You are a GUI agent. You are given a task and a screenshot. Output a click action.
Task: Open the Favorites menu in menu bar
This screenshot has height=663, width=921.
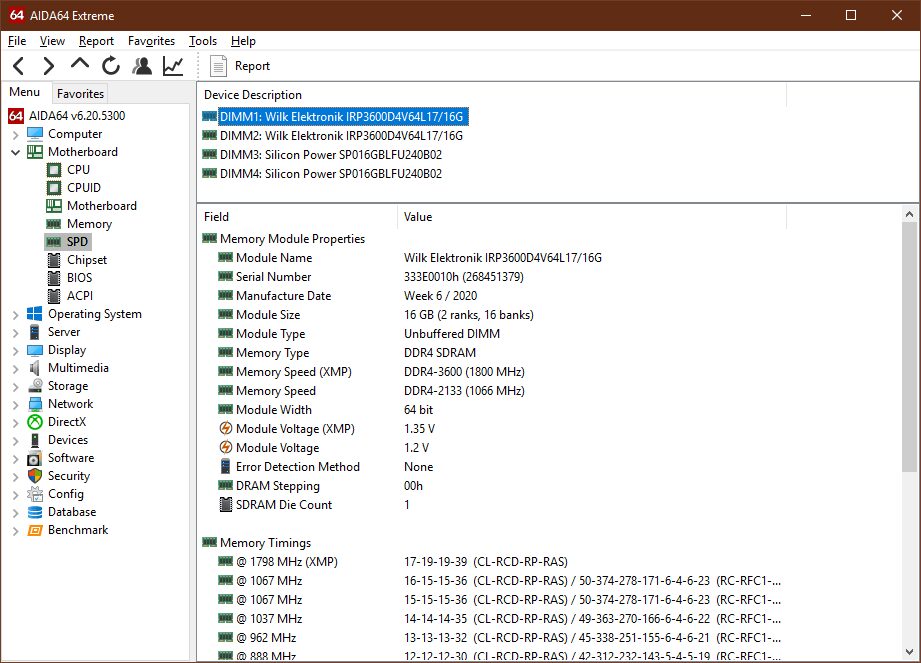coord(152,41)
